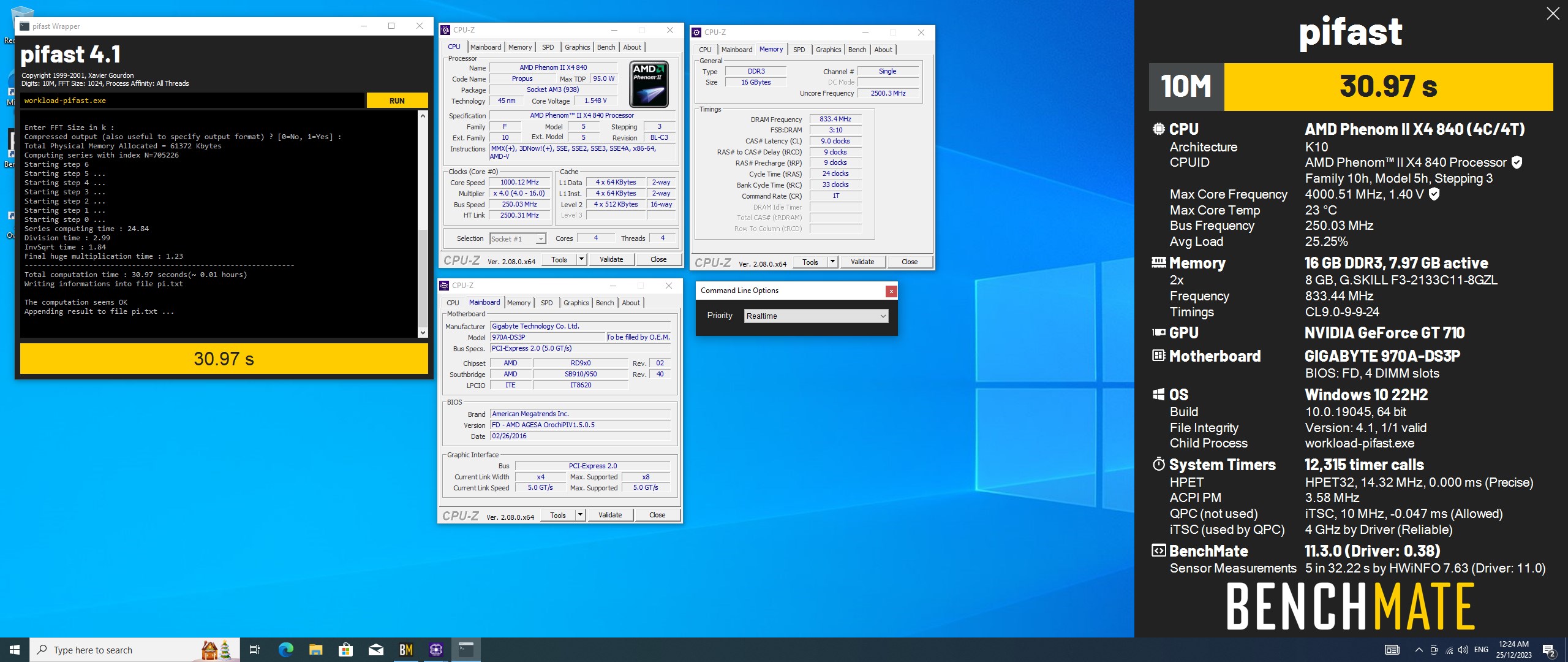Open CPU-Z taskbar icon
1568x662 pixels.
coord(436,650)
